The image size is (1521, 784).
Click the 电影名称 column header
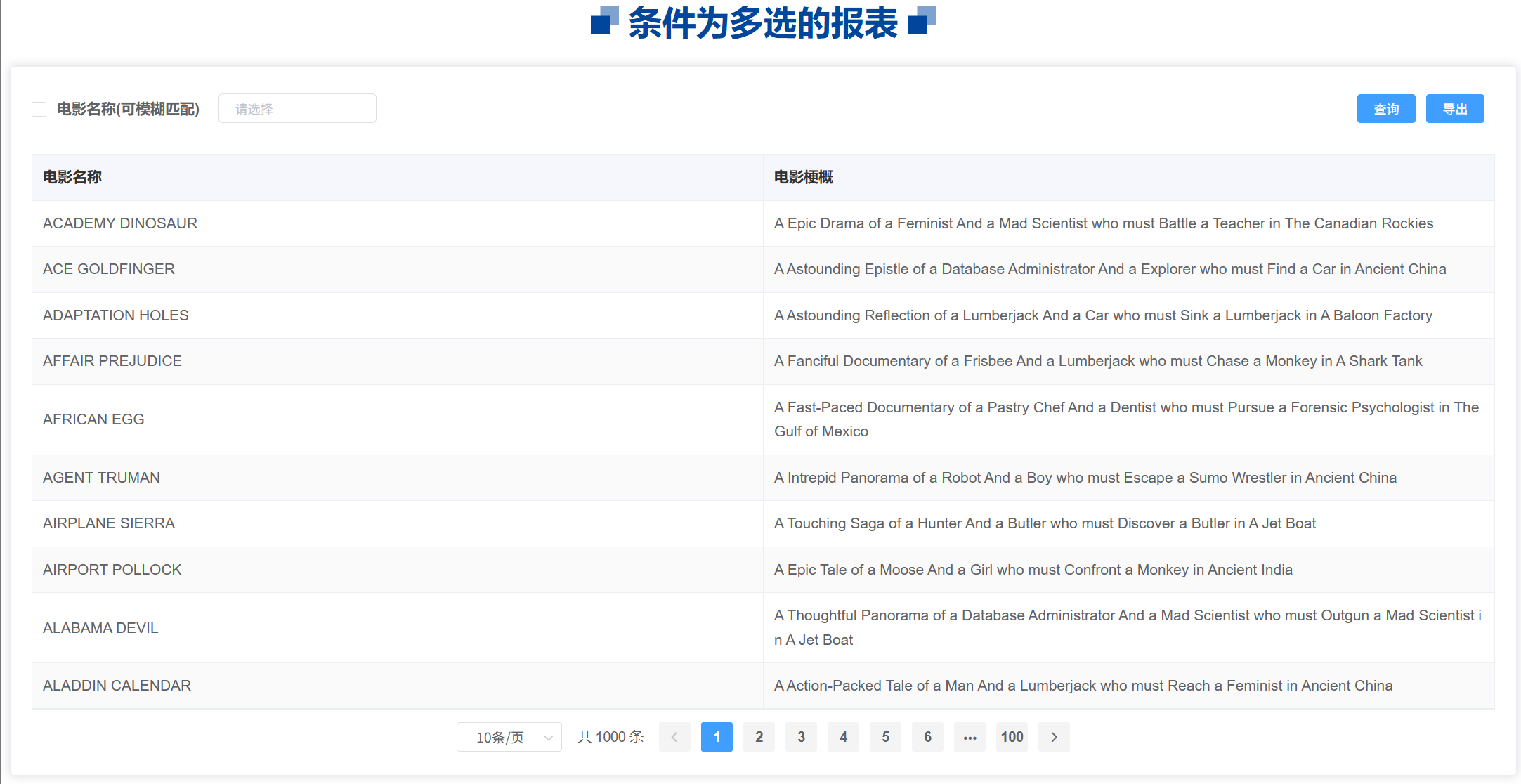72,177
